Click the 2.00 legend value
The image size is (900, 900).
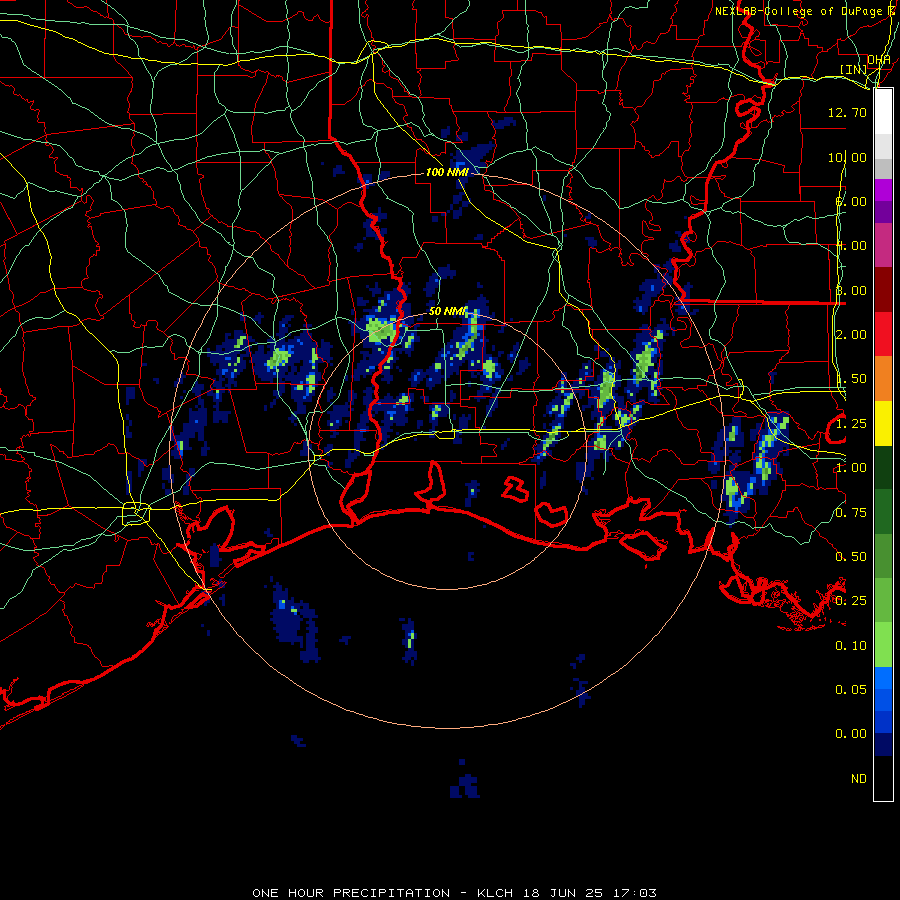(x=851, y=335)
